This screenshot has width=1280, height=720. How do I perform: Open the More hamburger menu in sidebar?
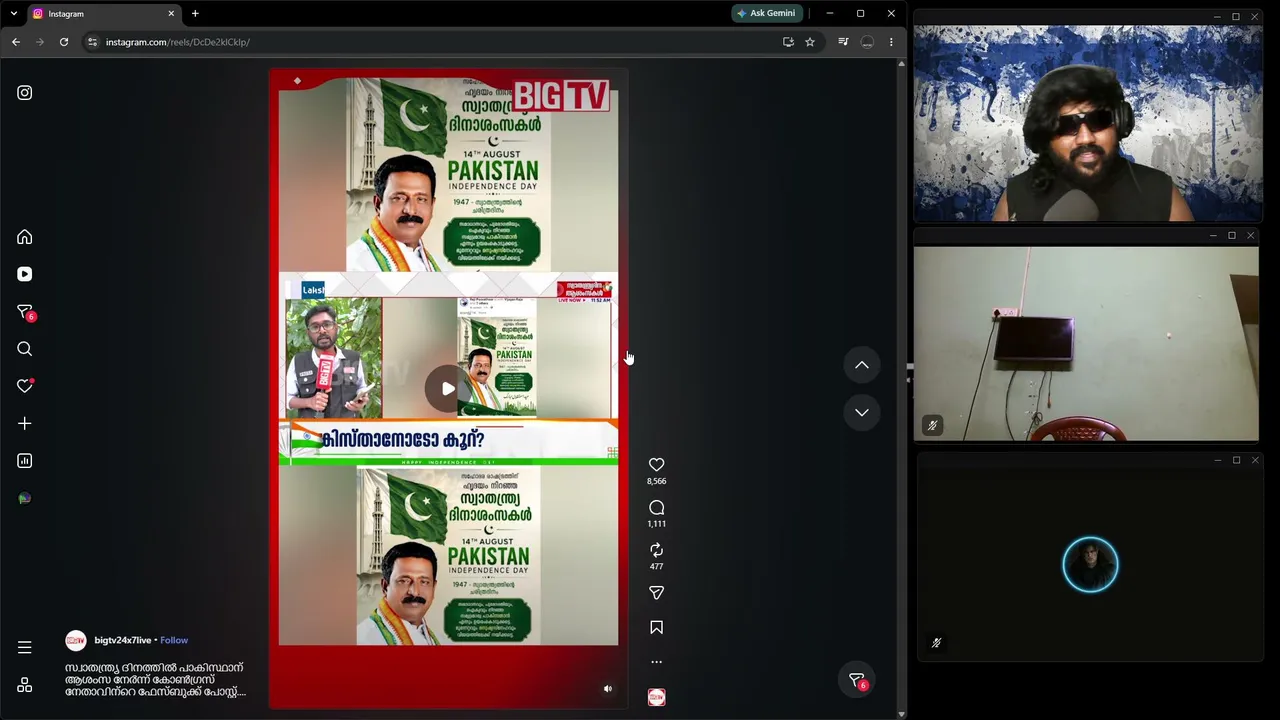(x=25, y=647)
